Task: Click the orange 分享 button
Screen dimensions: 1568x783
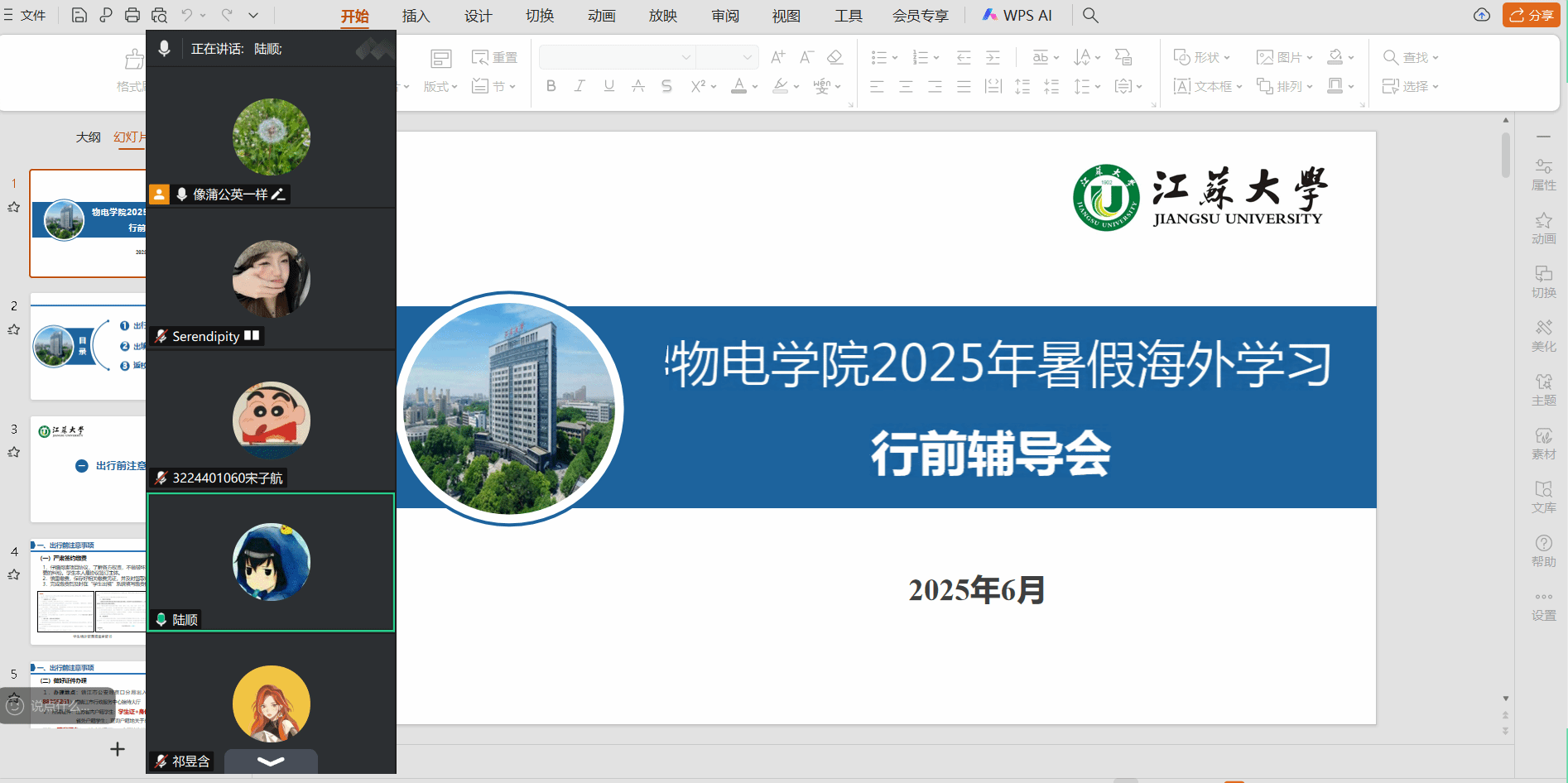Action: point(1531,15)
